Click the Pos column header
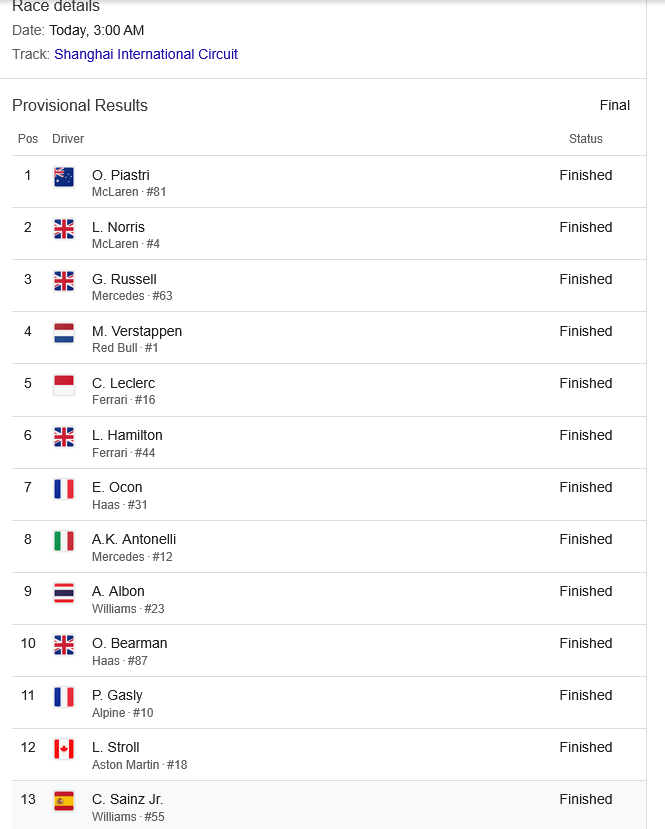665x829 pixels. 28,139
